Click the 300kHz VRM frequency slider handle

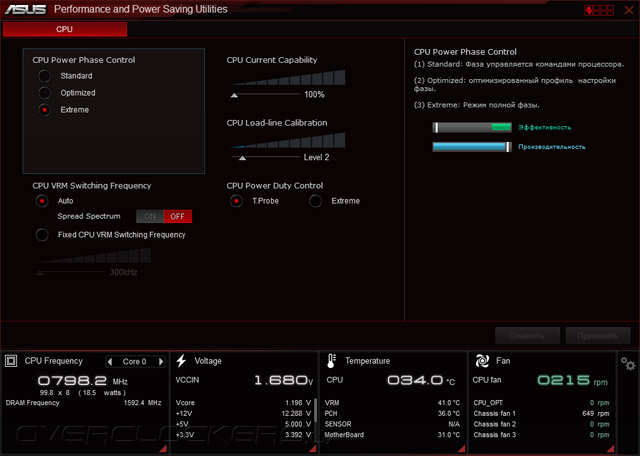(40, 273)
